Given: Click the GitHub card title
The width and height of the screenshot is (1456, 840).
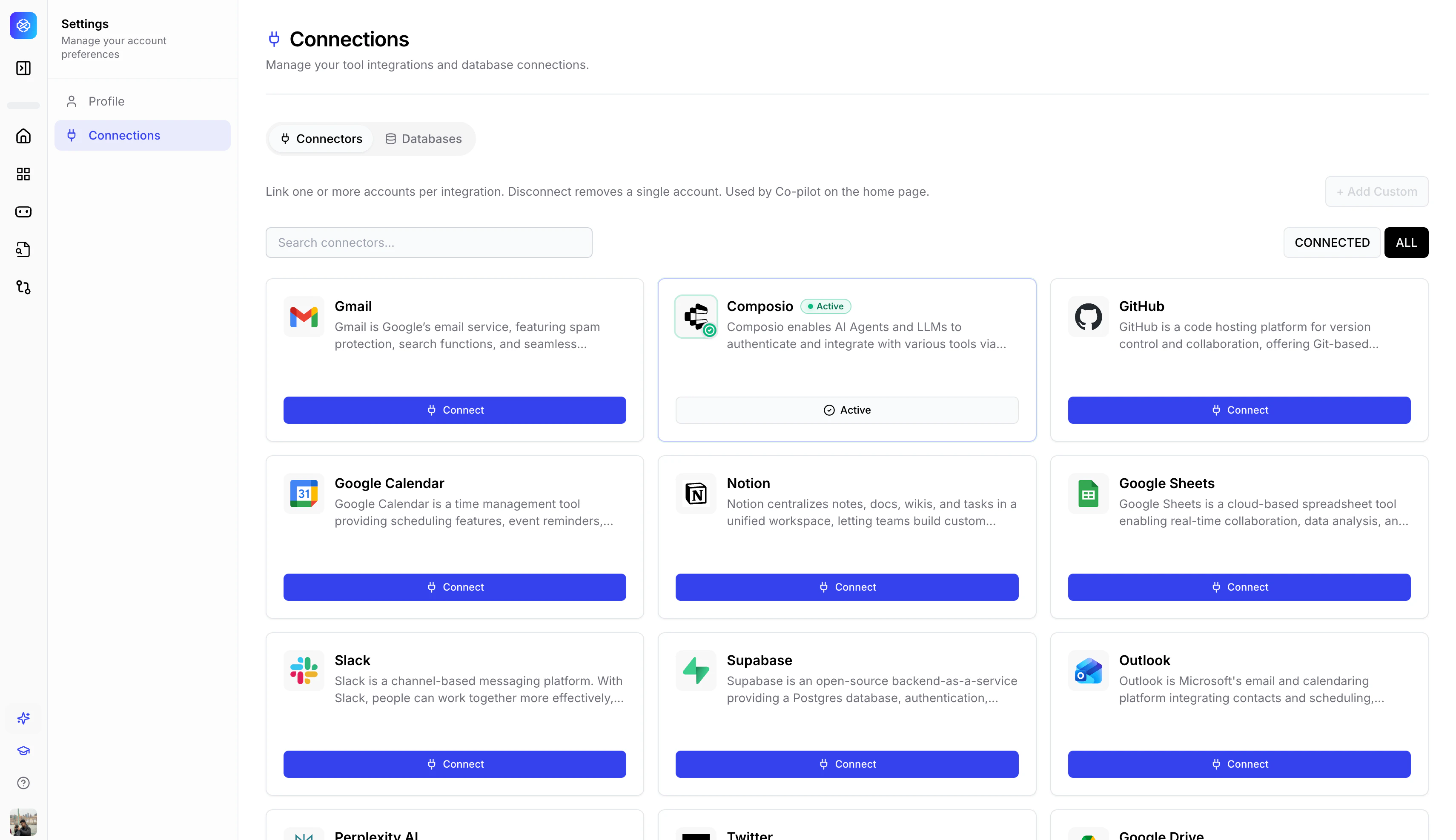Looking at the screenshot, I should click(x=1141, y=306).
